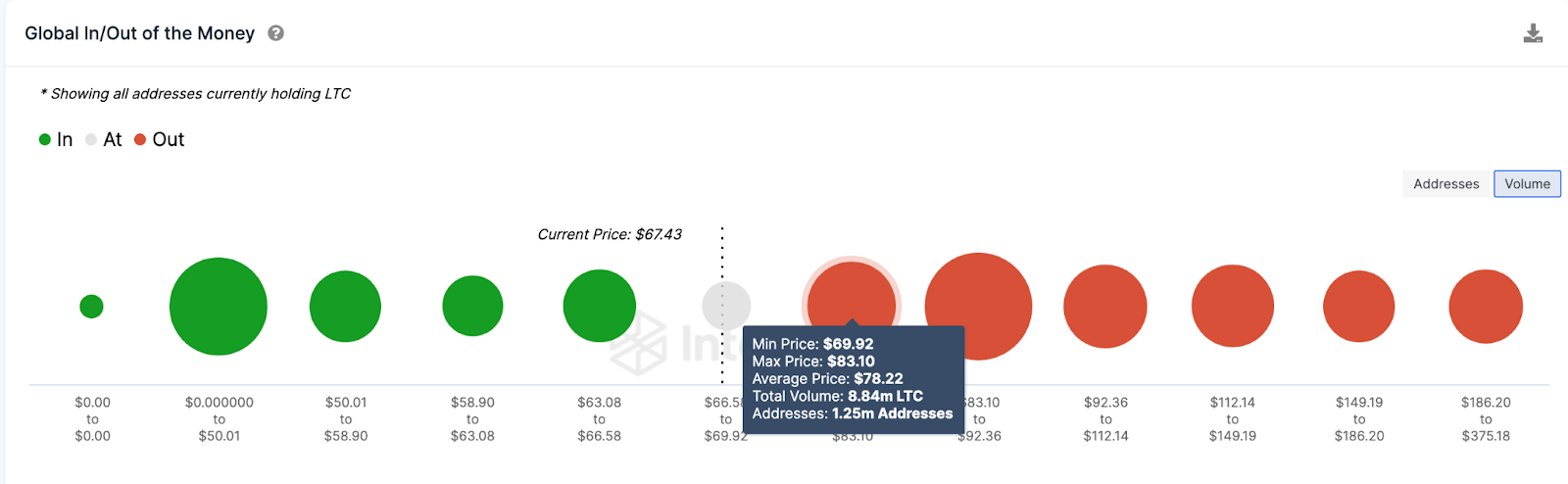This screenshot has width=1568, height=484.
Task: Select the $92.36 to $112.14 red bubble
Action: (x=1105, y=307)
